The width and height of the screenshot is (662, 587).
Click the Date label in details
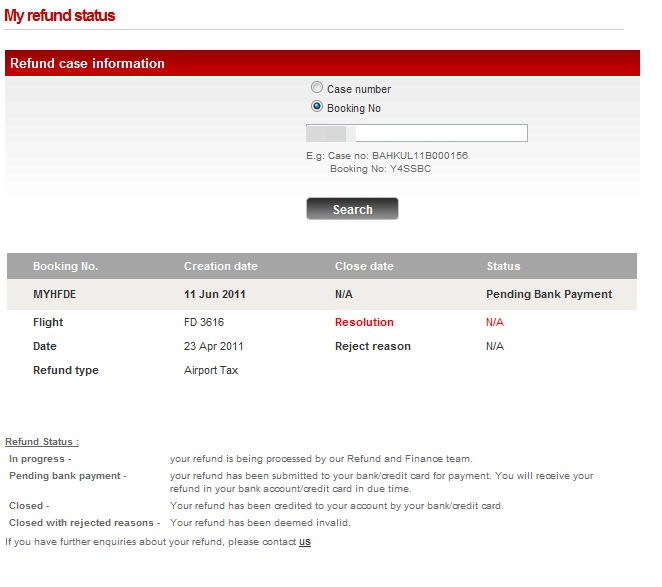pos(45,346)
